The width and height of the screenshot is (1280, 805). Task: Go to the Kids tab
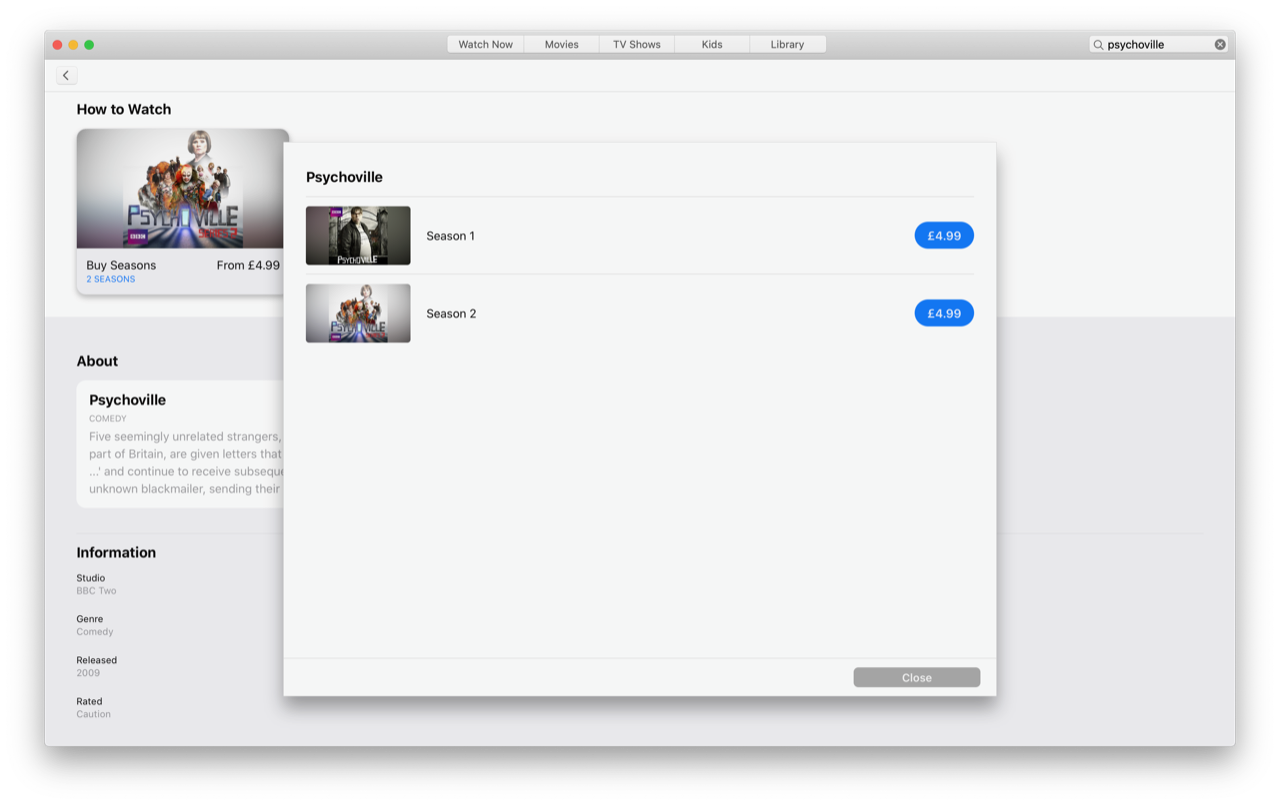tap(712, 44)
